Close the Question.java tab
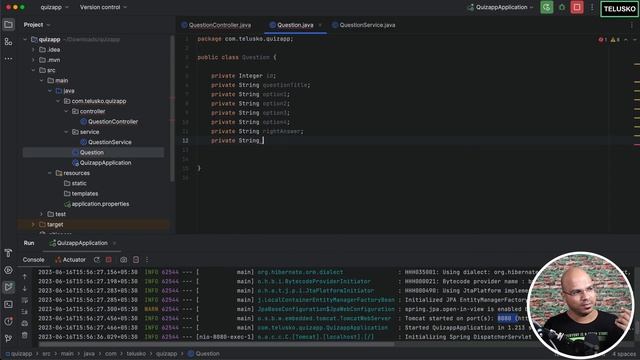Image resolution: width=640 pixels, height=360 pixels. tap(320, 25)
